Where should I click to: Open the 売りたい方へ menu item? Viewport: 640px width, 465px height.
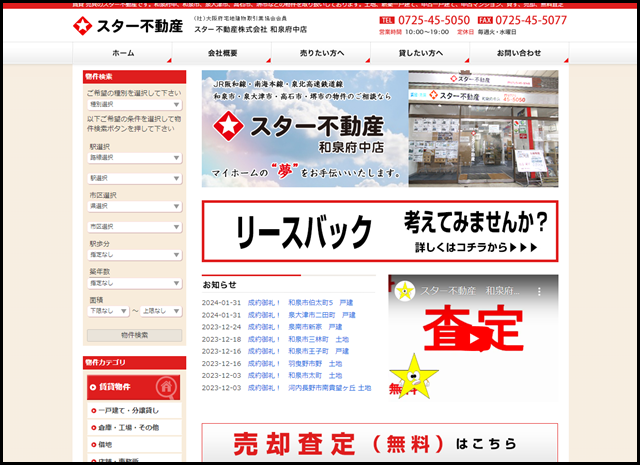coord(321,52)
